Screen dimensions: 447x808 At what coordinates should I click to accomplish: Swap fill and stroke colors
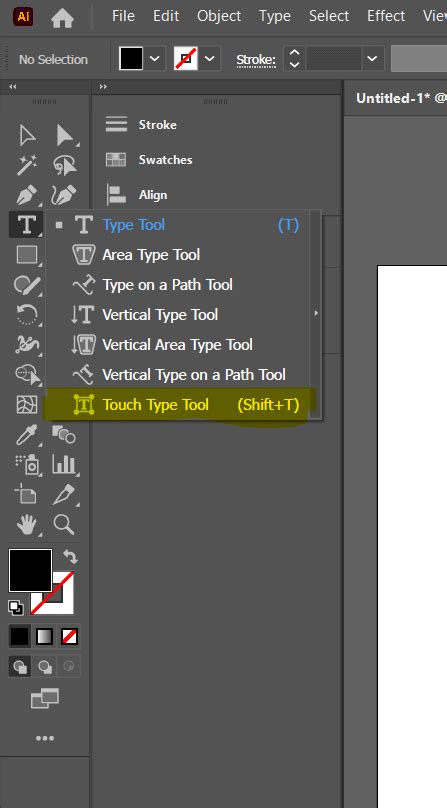[x=70, y=557]
